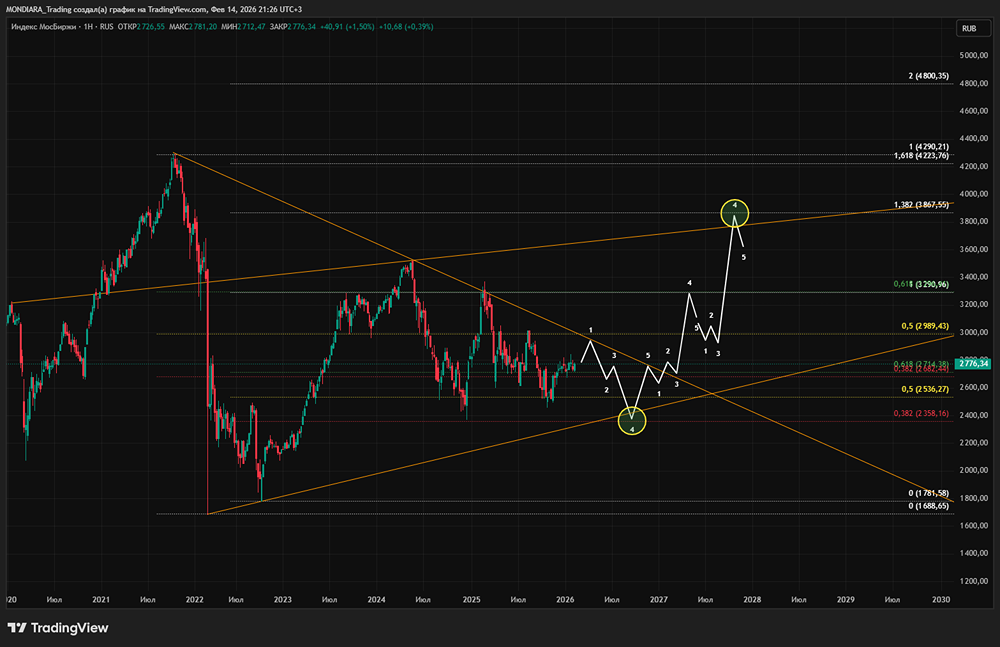Click the Индекс МосБиржи symbol title
1000x647 pixels.
[43, 27]
